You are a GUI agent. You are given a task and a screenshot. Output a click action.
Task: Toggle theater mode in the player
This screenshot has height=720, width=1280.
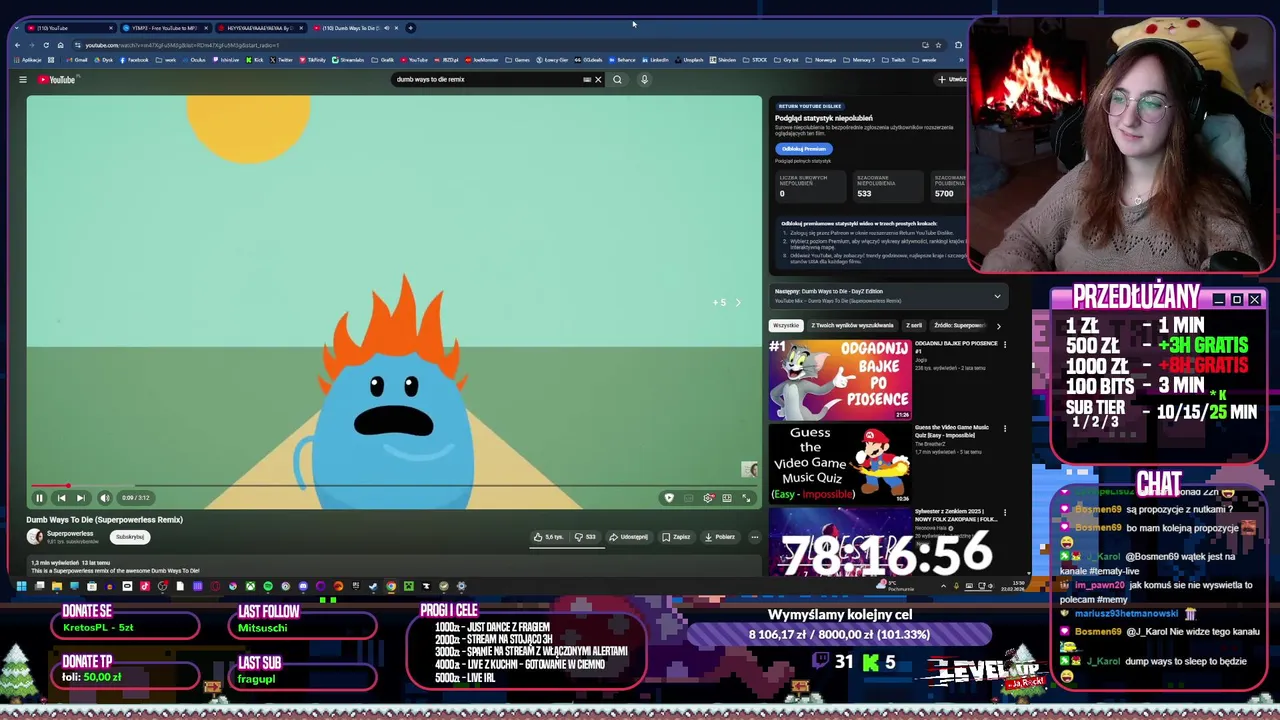727,498
